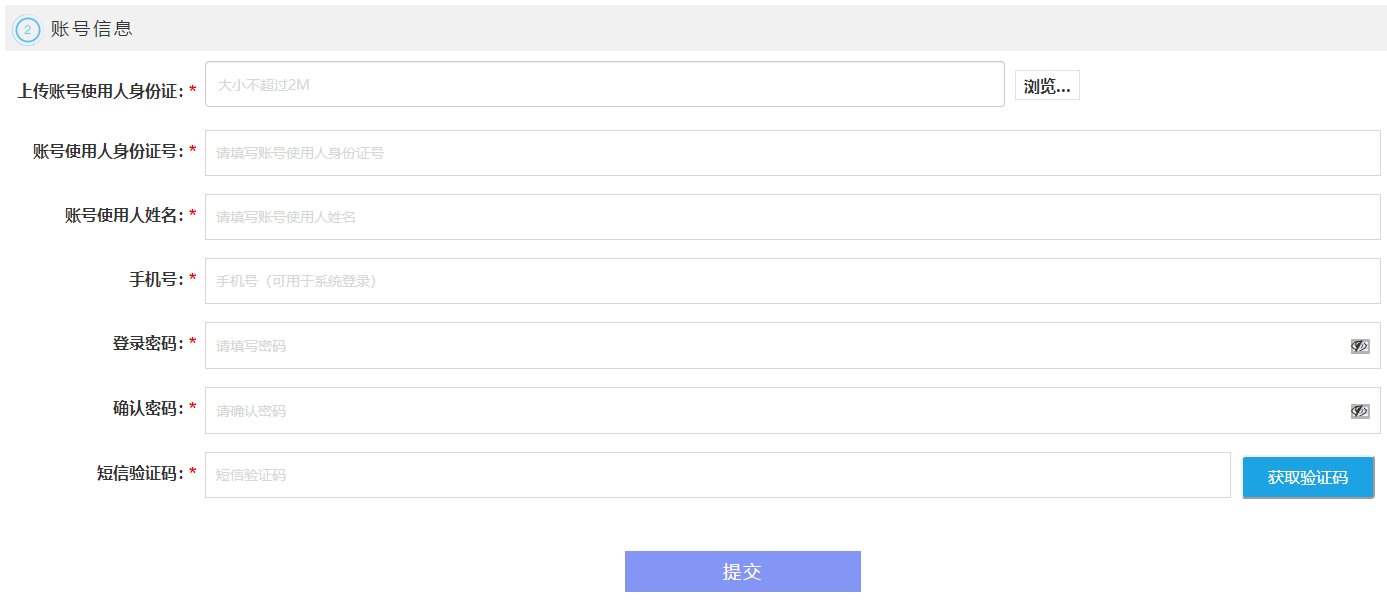
Task: Enter the 短信验证码 text box
Action: (x=717, y=475)
